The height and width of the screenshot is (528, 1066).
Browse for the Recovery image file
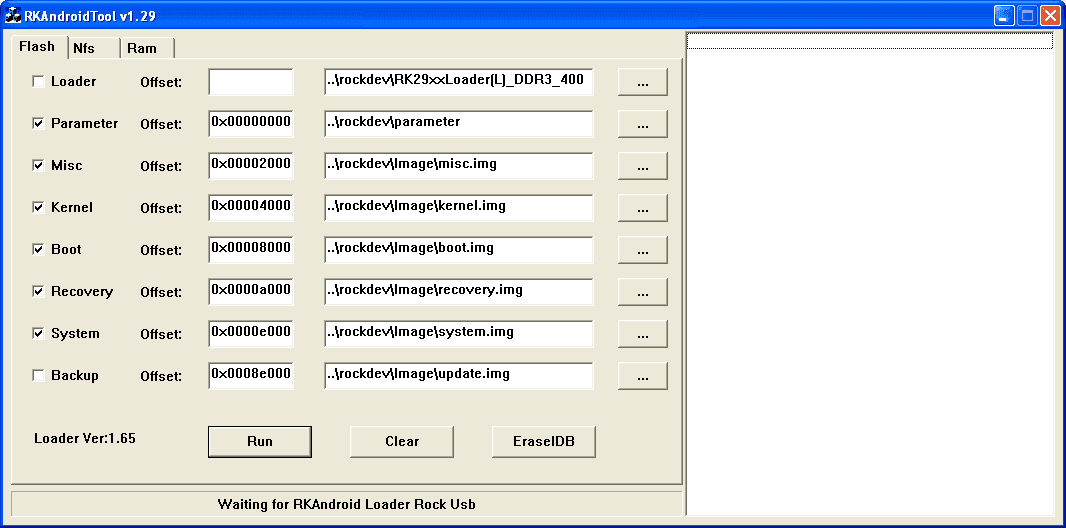(642, 293)
